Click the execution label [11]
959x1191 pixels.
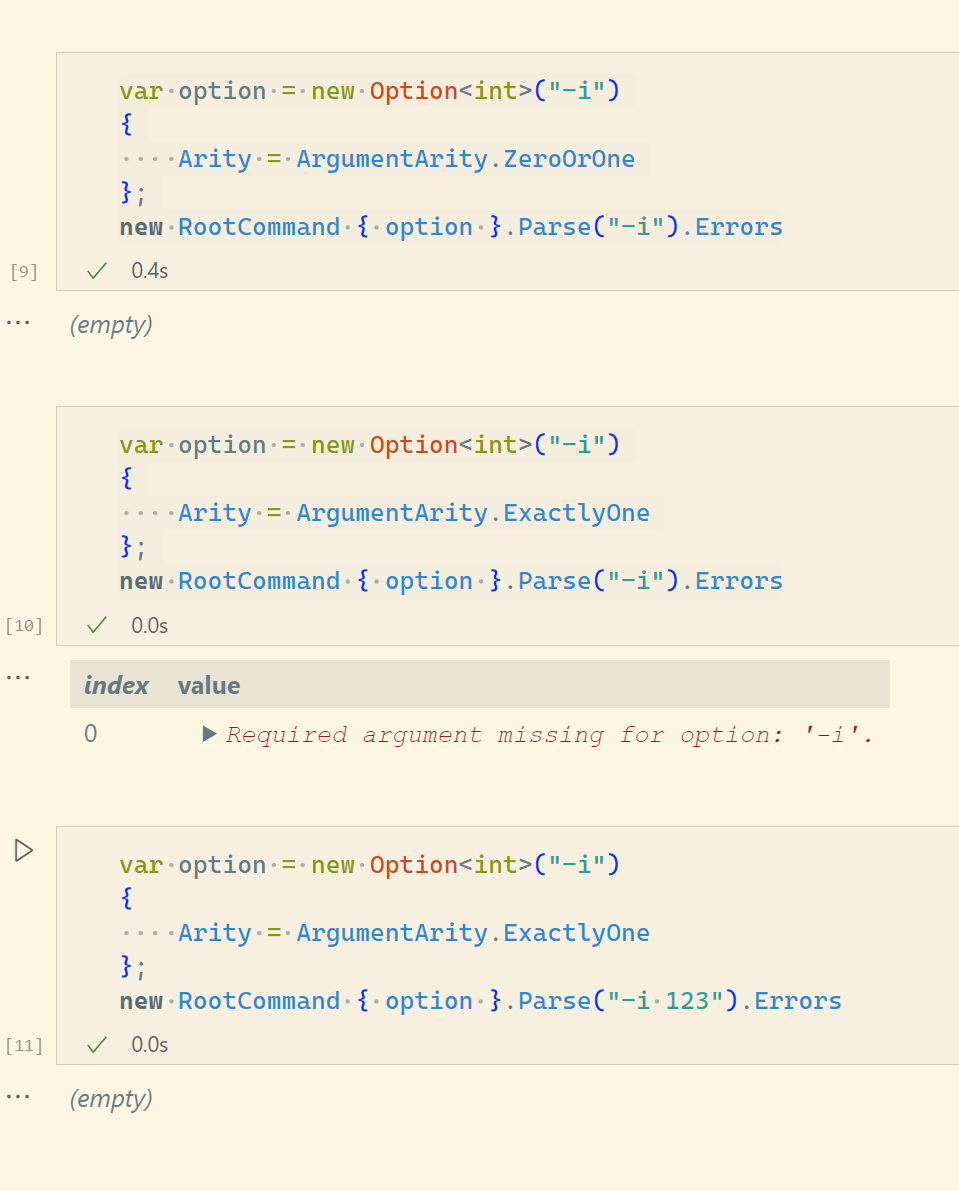[23, 1044]
